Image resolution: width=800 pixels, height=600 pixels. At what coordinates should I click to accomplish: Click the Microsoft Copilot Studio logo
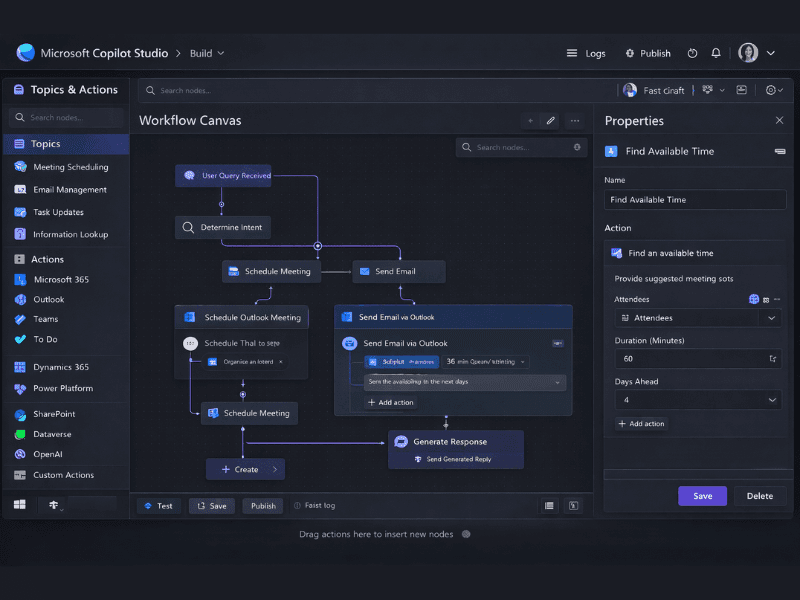25,52
